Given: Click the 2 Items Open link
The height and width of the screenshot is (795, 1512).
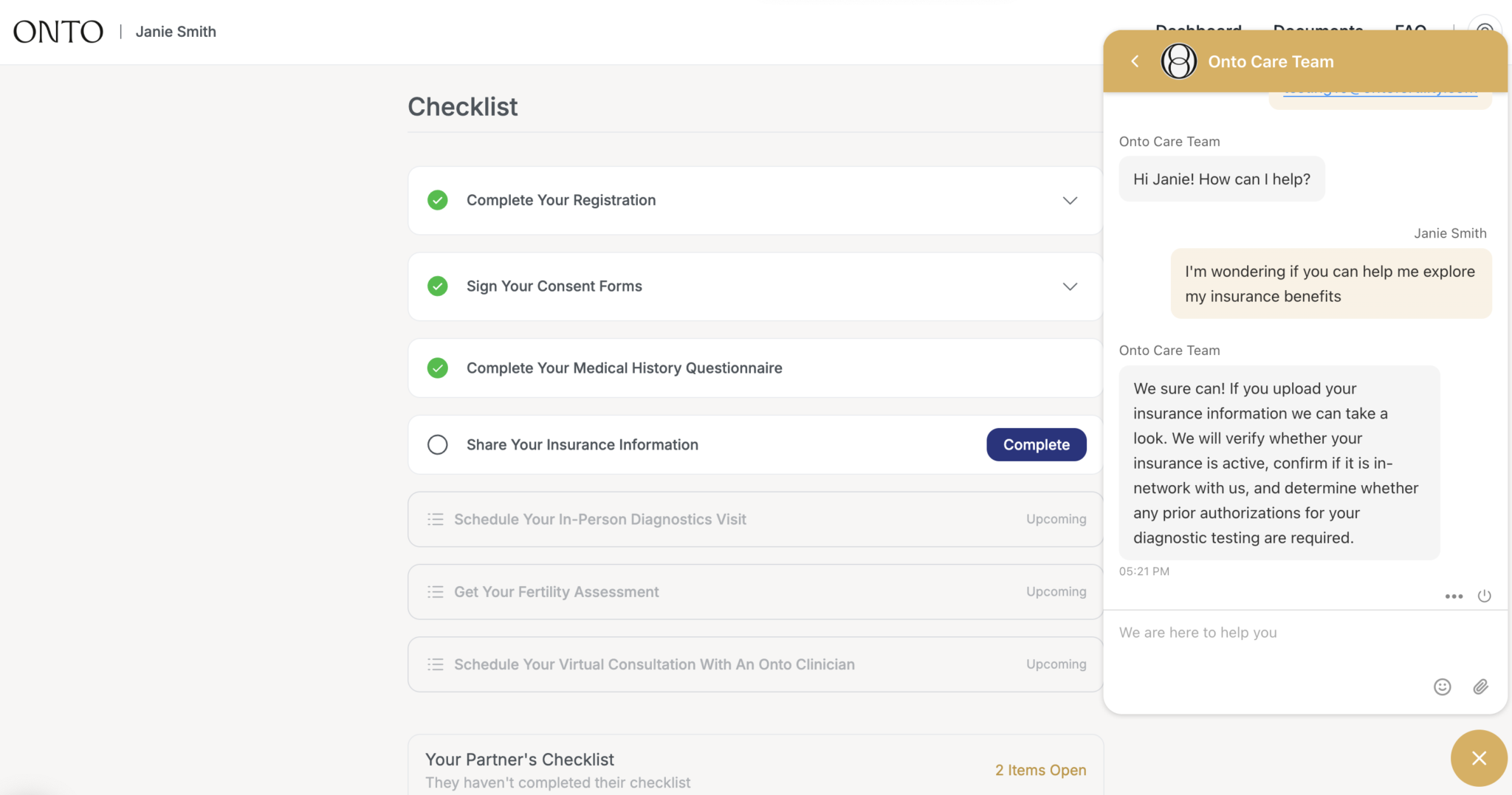Looking at the screenshot, I should pos(1041,770).
